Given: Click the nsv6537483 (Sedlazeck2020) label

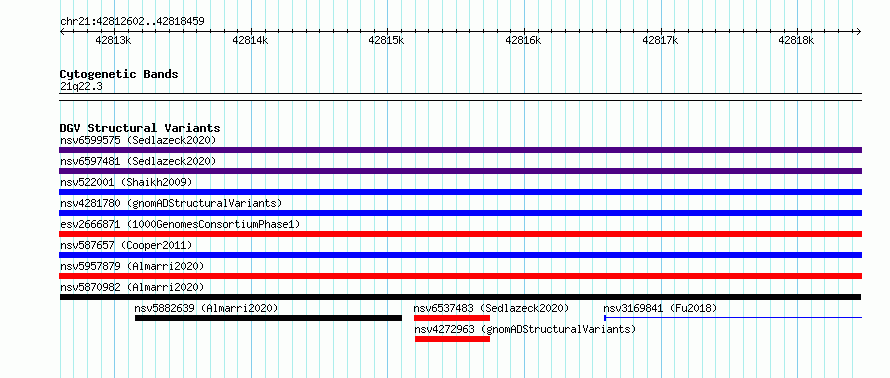Looking at the screenshot, I should [491, 308].
